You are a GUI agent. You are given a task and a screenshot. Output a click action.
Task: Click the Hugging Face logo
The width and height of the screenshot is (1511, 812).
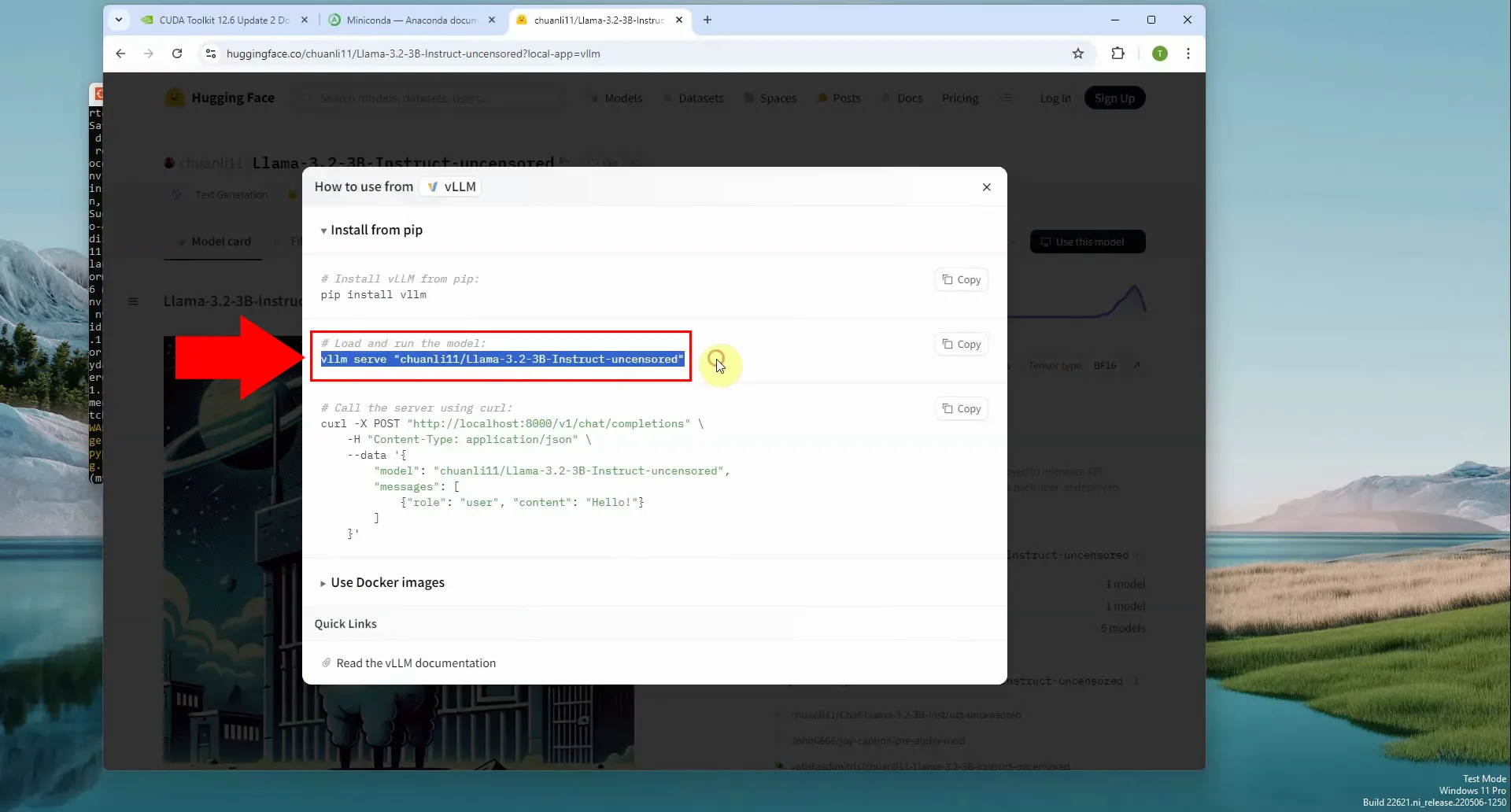tap(220, 98)
